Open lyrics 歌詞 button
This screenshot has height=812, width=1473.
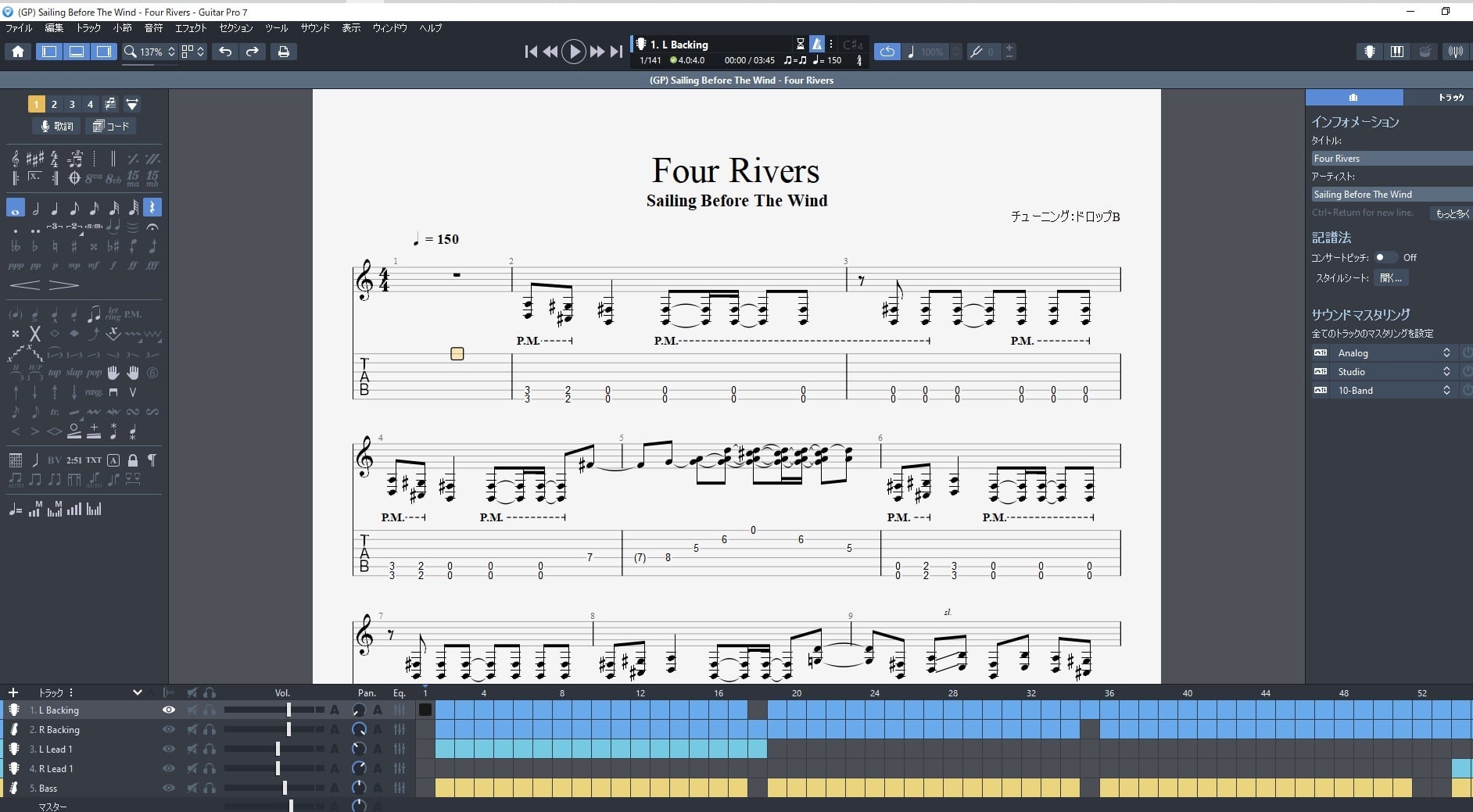(56, 126)
